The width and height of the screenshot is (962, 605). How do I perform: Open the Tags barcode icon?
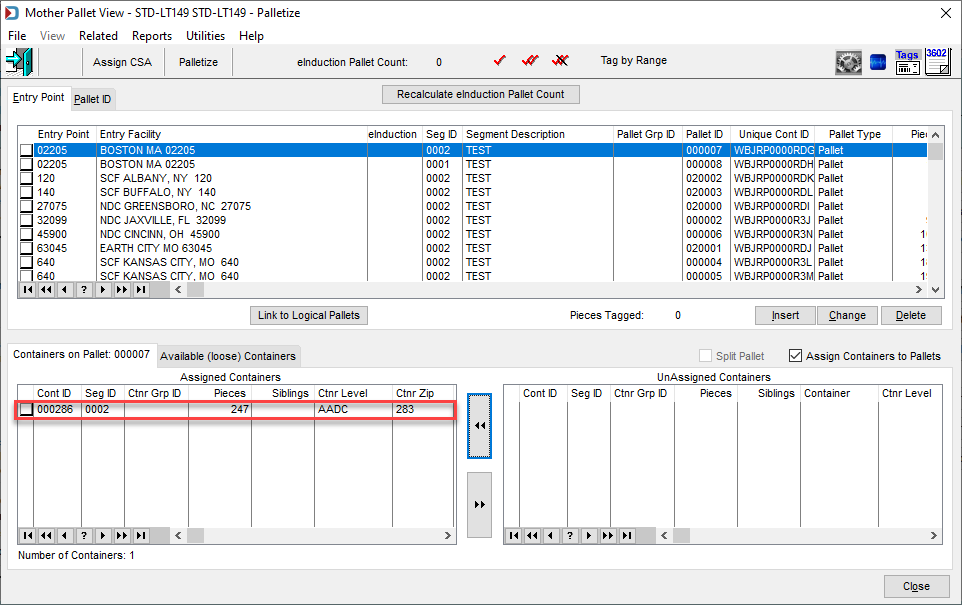907,63
